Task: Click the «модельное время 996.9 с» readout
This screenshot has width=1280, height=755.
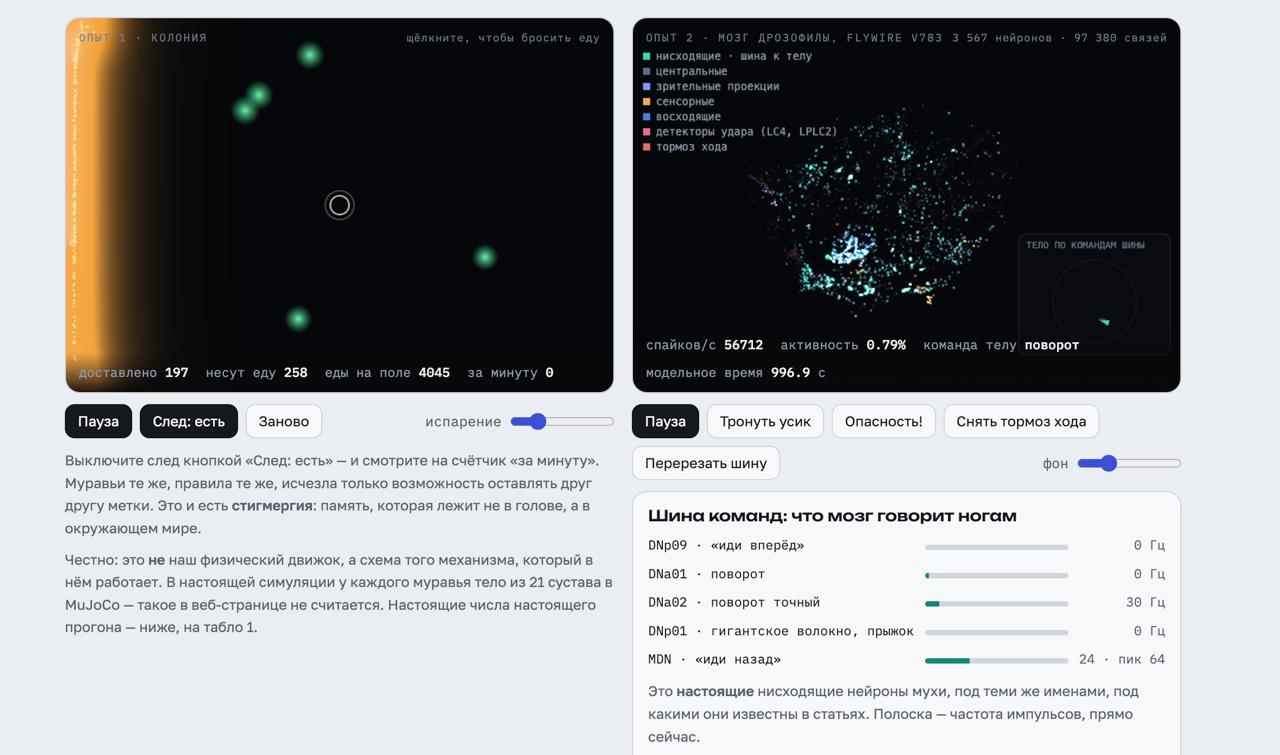Action: tap(736, 373)
